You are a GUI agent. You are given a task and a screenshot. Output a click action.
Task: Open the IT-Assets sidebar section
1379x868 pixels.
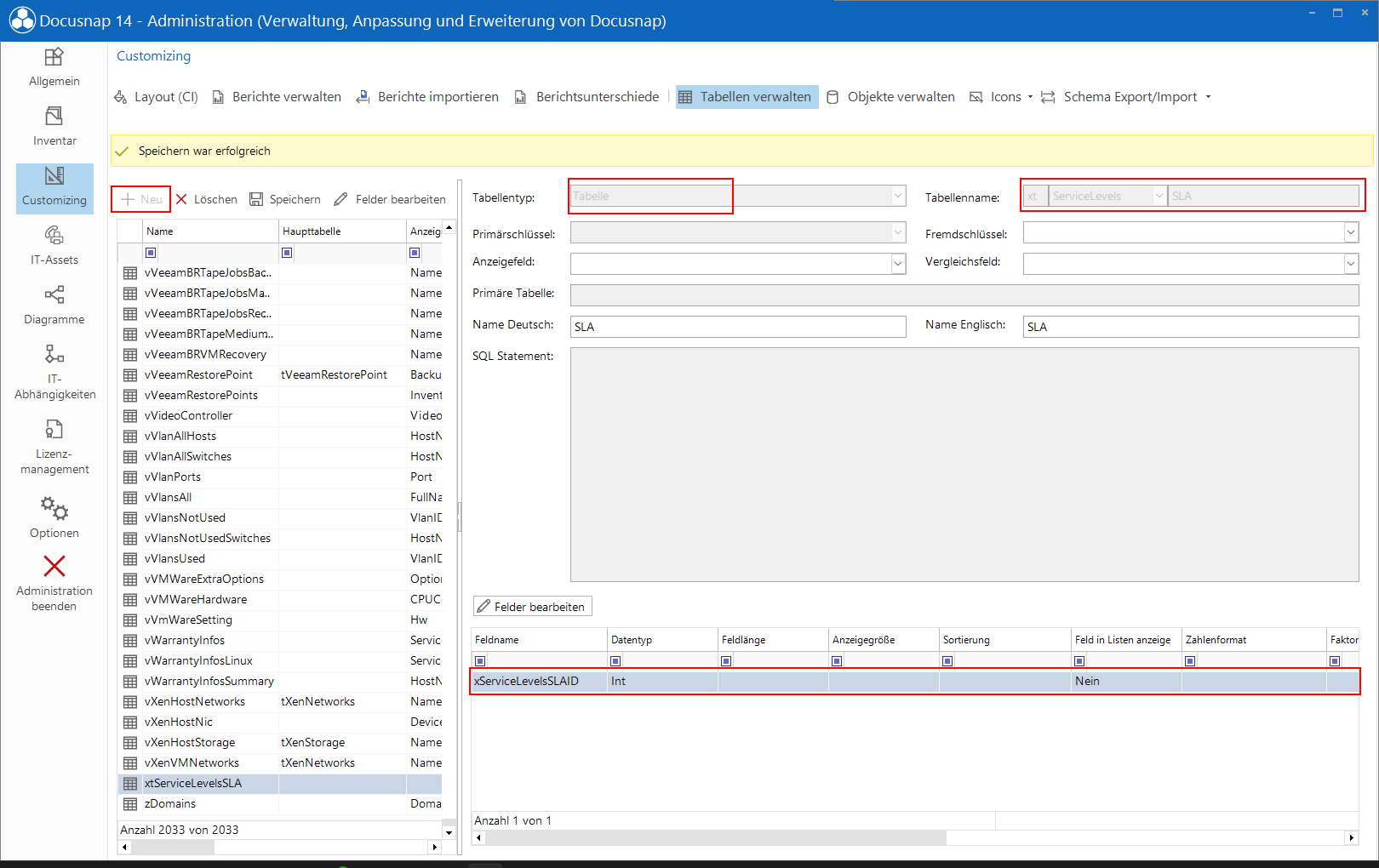pyautogui.click(x=54, y=246)
